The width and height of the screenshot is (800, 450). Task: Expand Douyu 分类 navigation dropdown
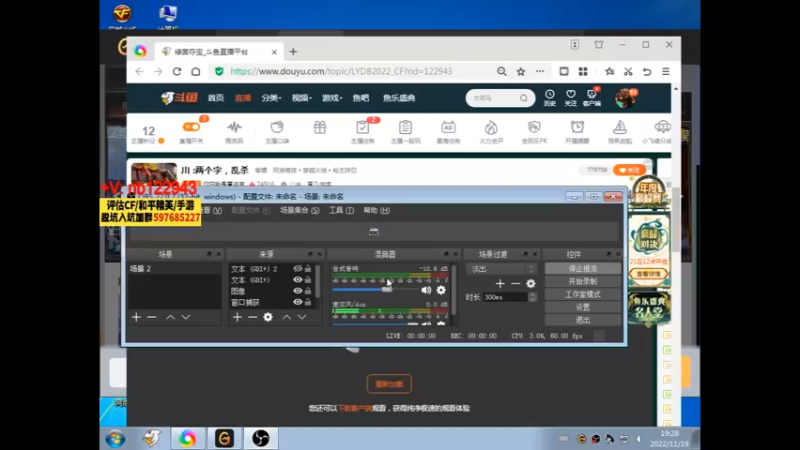click(x=271, y=98)
